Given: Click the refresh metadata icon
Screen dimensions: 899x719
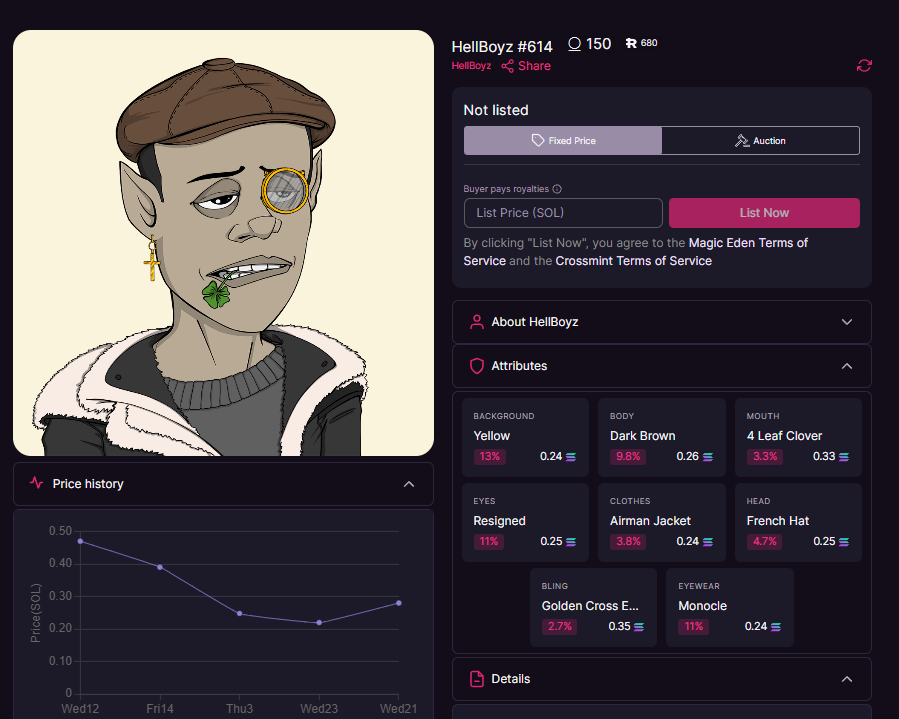Looking at the screenshot, I should (864, 66).
